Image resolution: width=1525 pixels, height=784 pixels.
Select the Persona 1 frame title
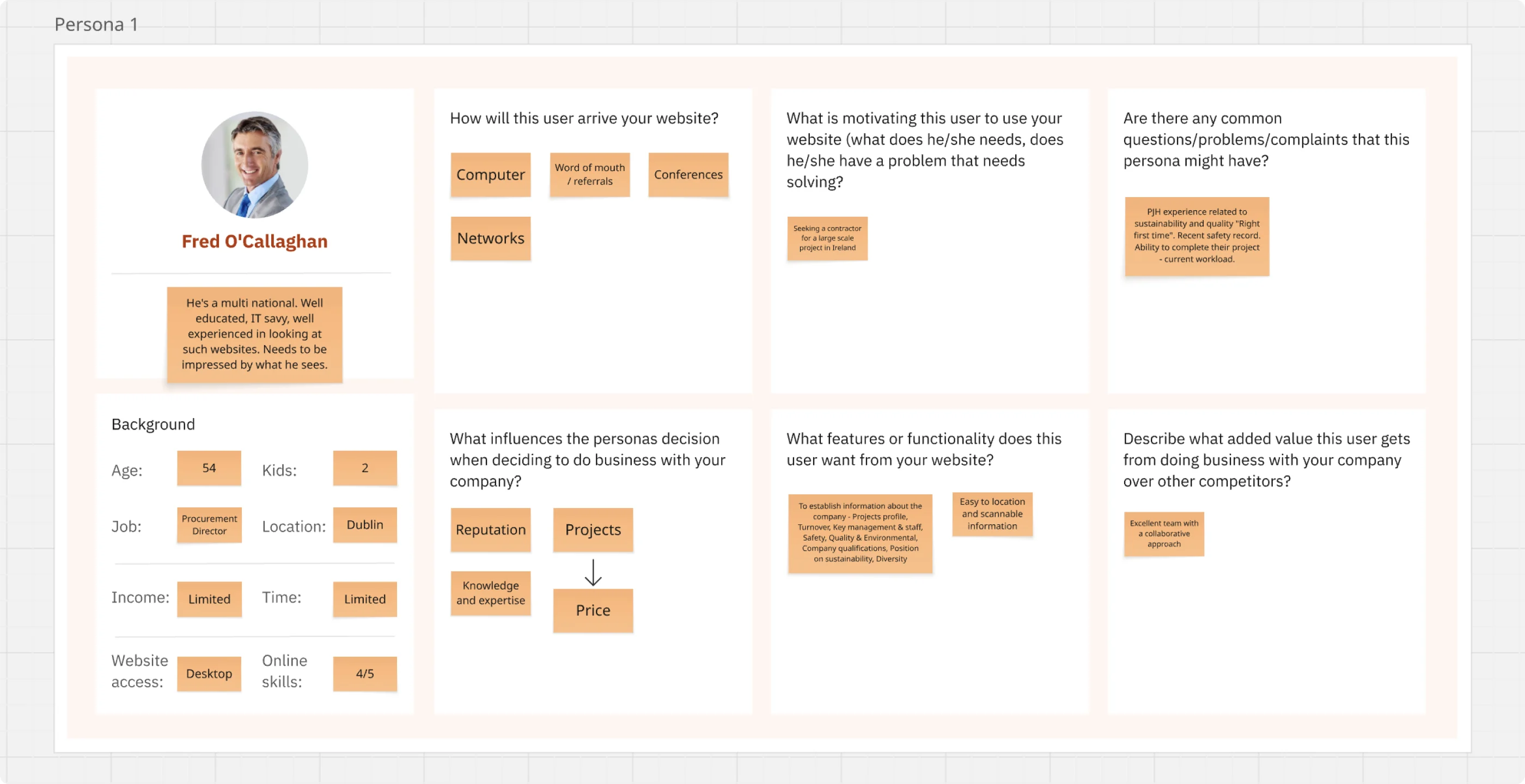tap(96, 24)
